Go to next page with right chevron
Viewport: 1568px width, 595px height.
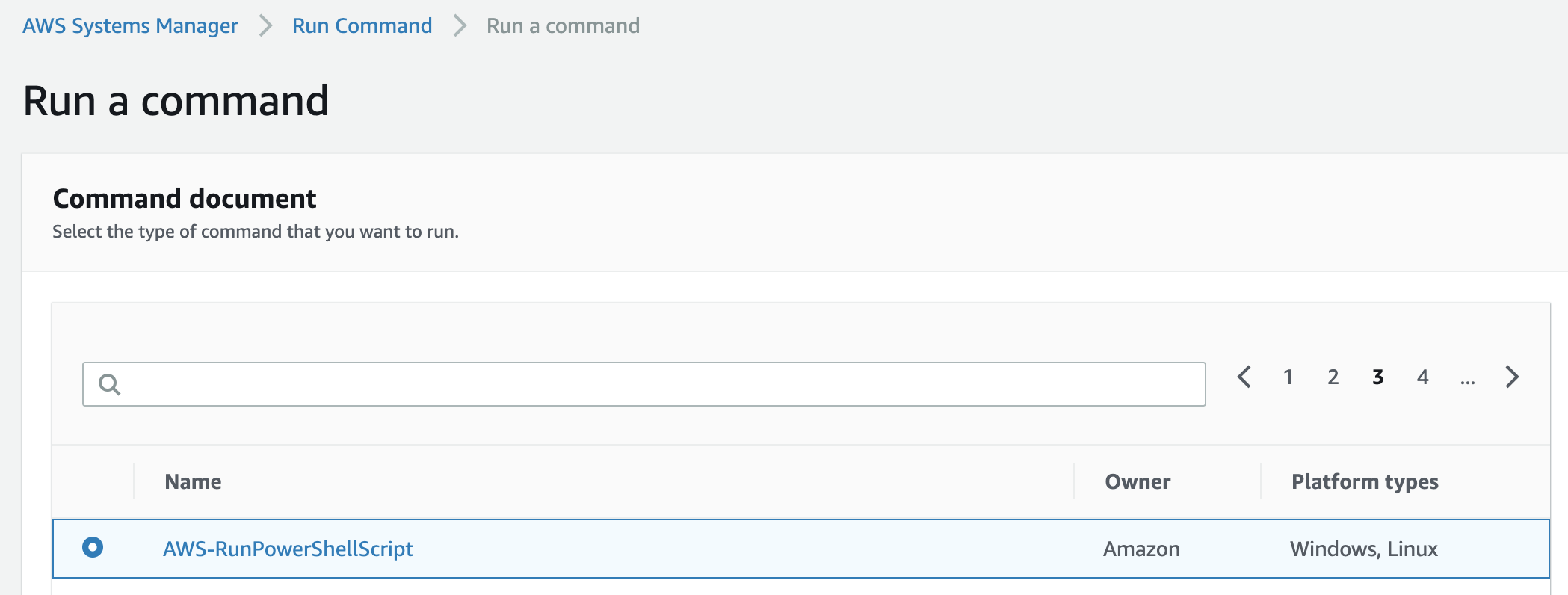pyautogui.click(x=1512, y=377)
